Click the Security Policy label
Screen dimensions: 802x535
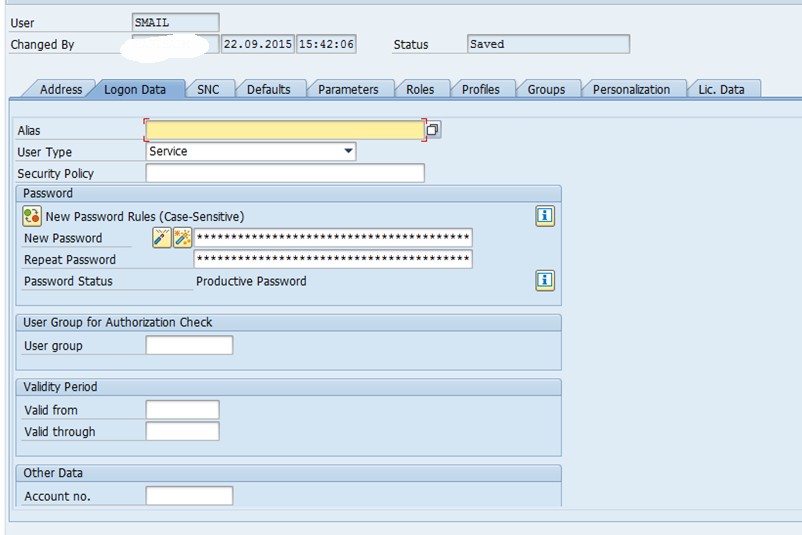[x=56, y=173]
